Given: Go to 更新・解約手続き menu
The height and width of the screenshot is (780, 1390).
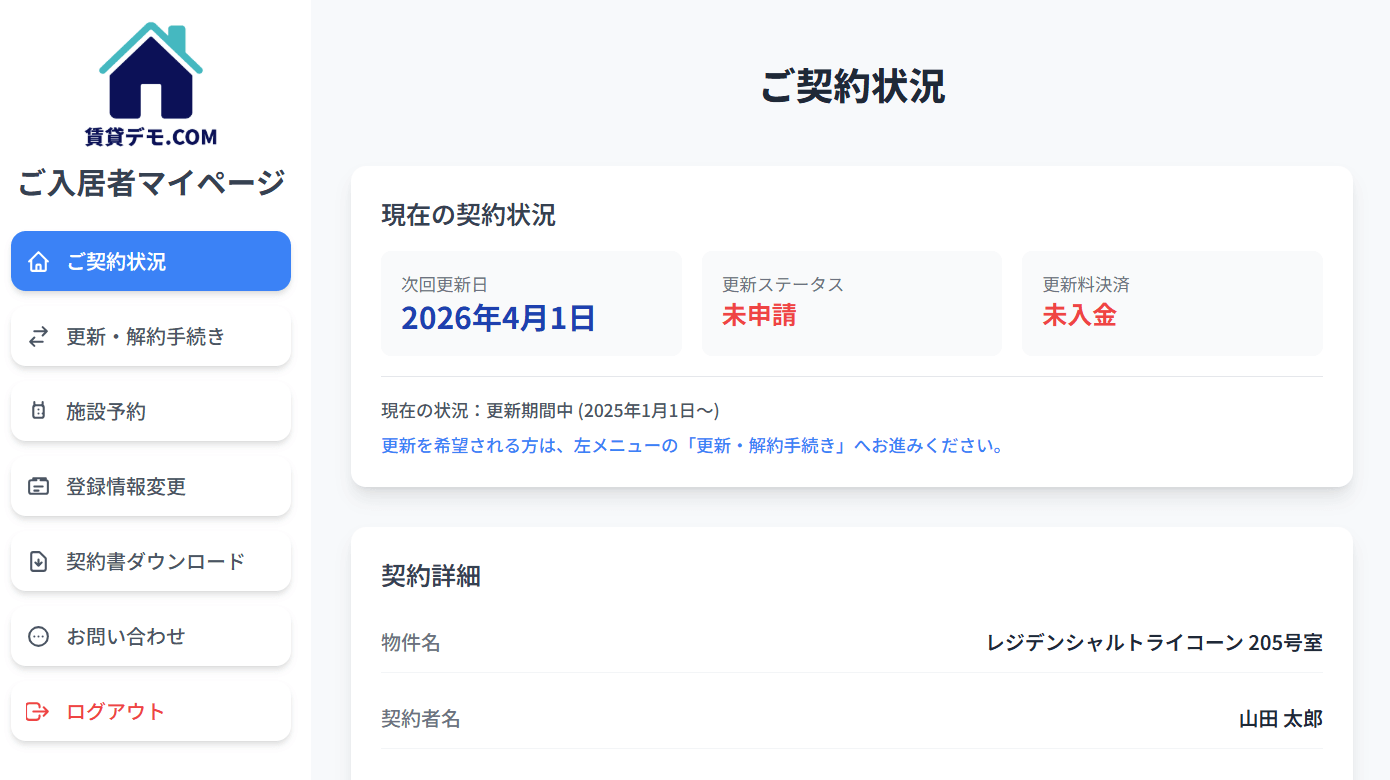Looking at the screenshot, I should [151, 337].
